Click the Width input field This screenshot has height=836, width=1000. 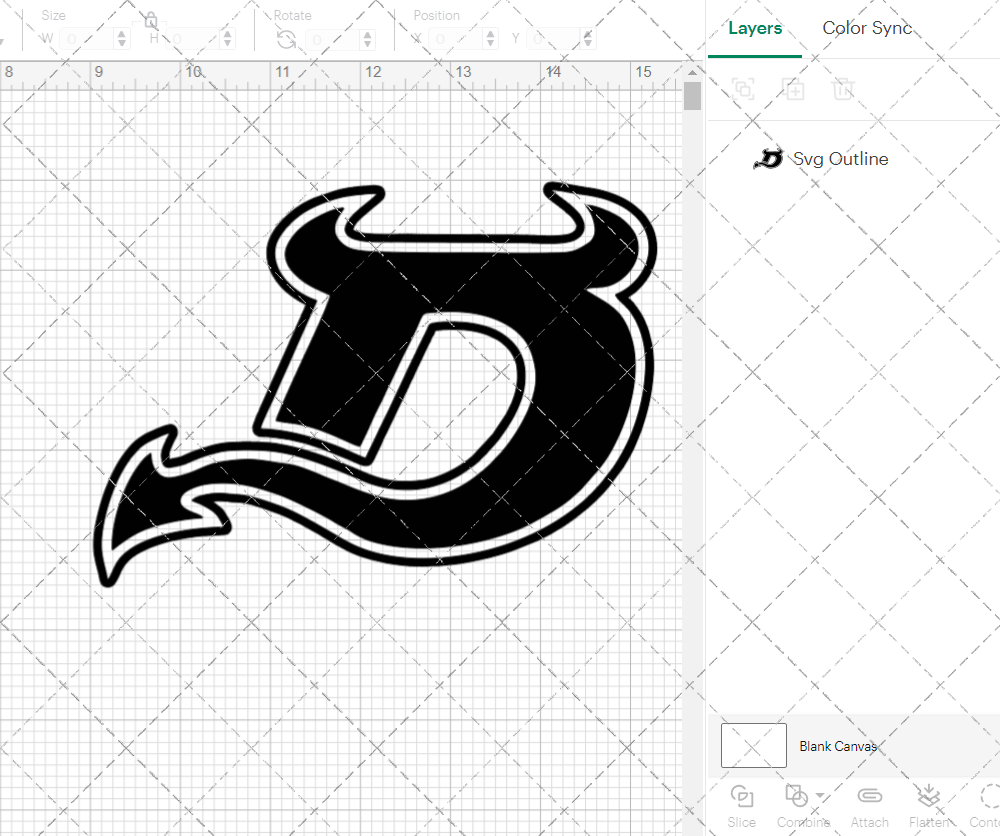coord(87,40)
